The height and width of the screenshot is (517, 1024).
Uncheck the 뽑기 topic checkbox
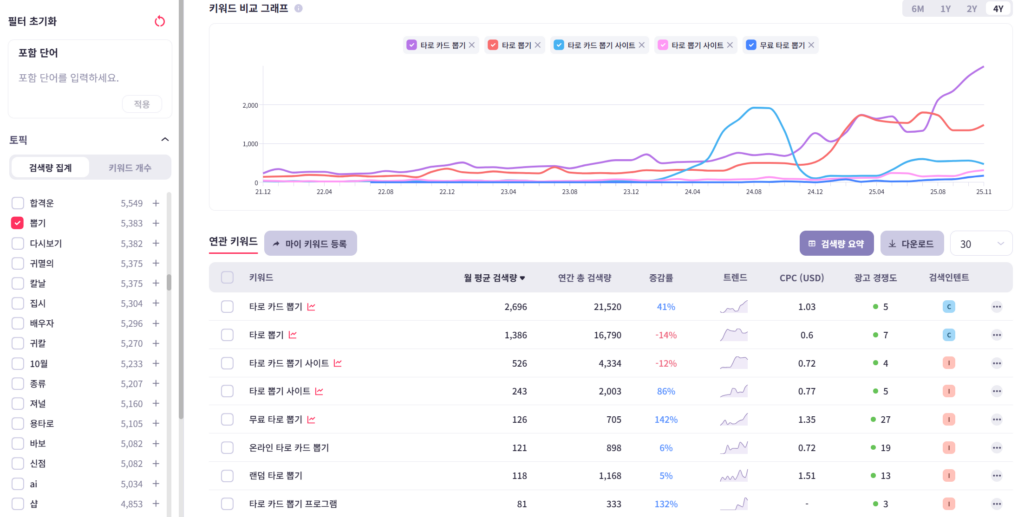tap(18, 223)
